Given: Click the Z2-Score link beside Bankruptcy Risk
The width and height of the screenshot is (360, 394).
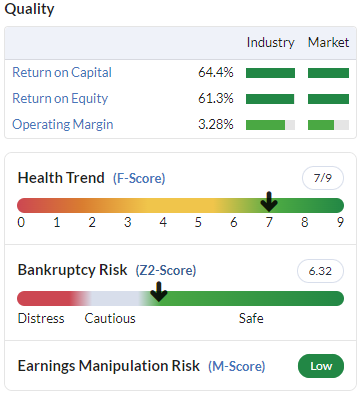Looking at the screenshot, I should (x=166, y=270).
